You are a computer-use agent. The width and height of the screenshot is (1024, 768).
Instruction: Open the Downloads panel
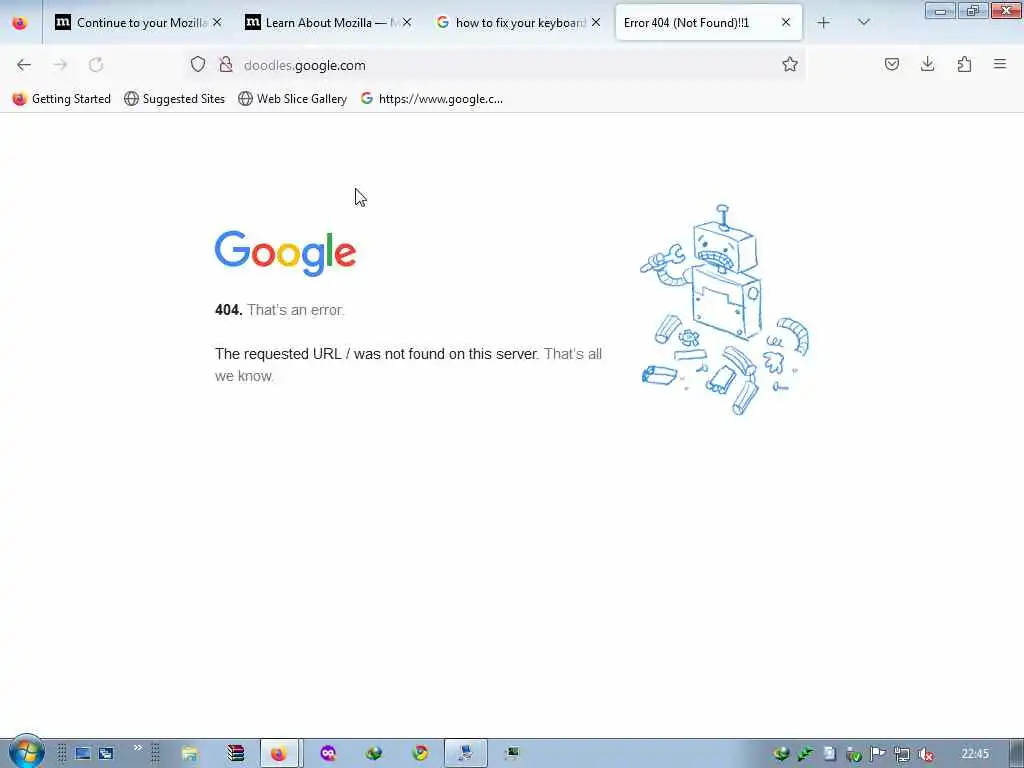pyautogui.click(x=927, y=64)
